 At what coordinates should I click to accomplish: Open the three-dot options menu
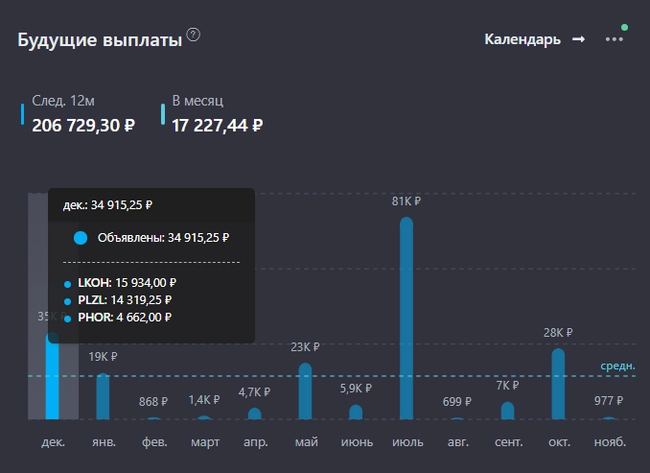pos(614,39)
